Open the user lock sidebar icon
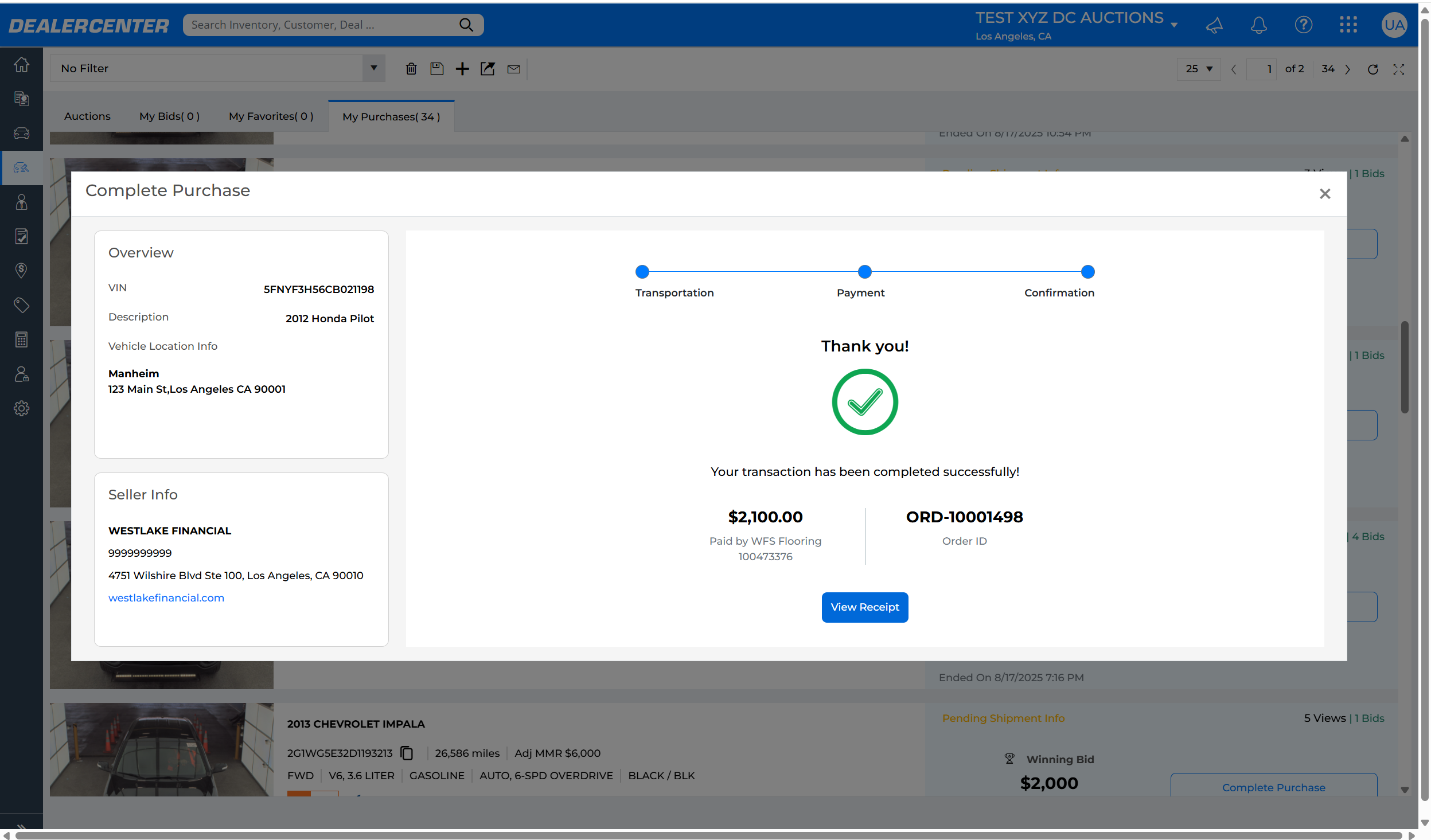This screenshot has width=1431, height=840. [x=21, y=374]
